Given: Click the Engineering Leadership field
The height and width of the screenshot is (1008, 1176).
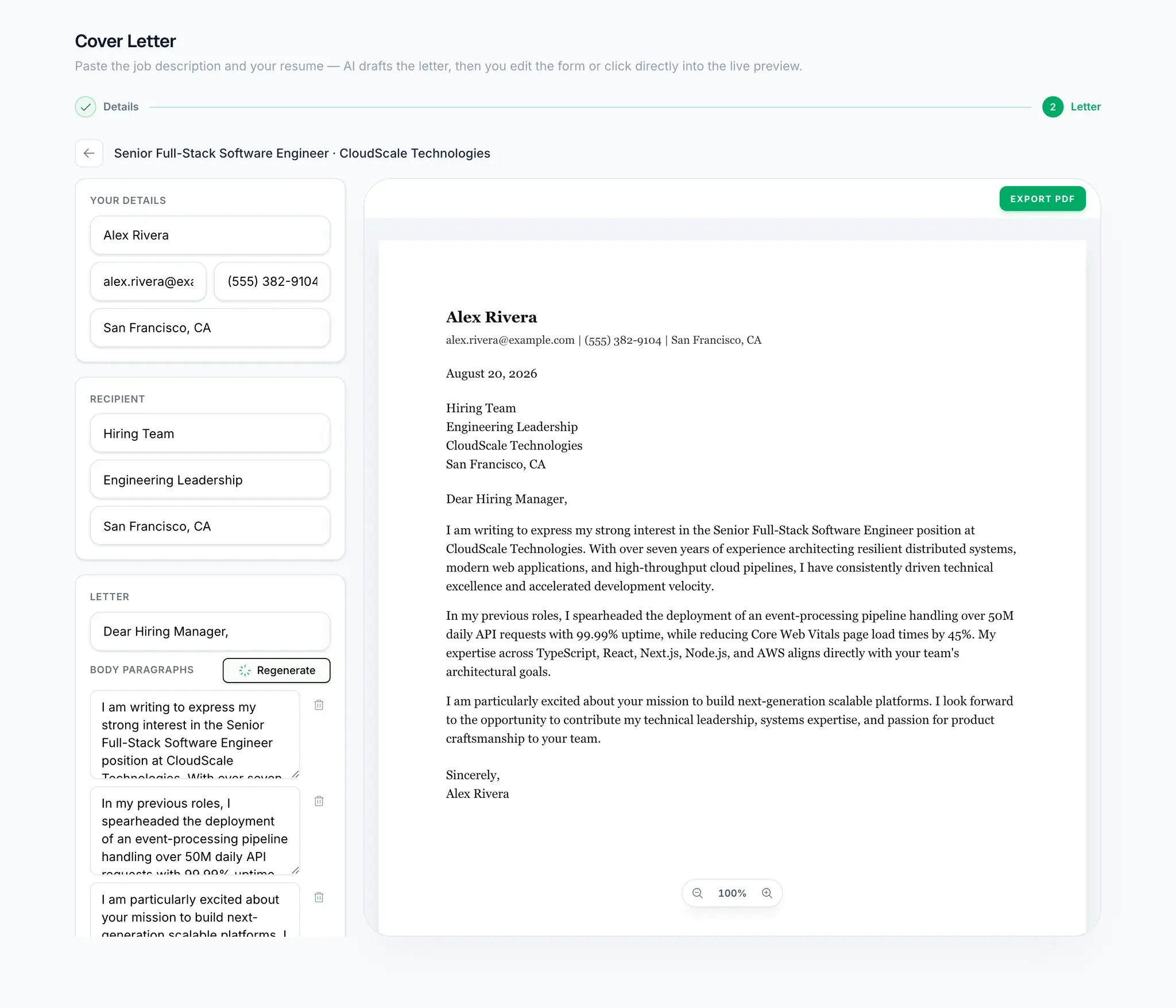Looking at the screenshot, I should (x=210, y=480).
